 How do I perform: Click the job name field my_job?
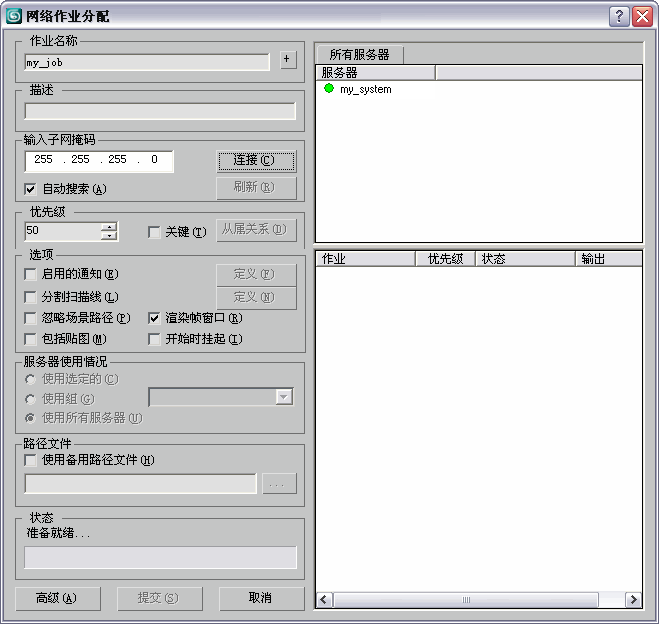pos(147,63)
